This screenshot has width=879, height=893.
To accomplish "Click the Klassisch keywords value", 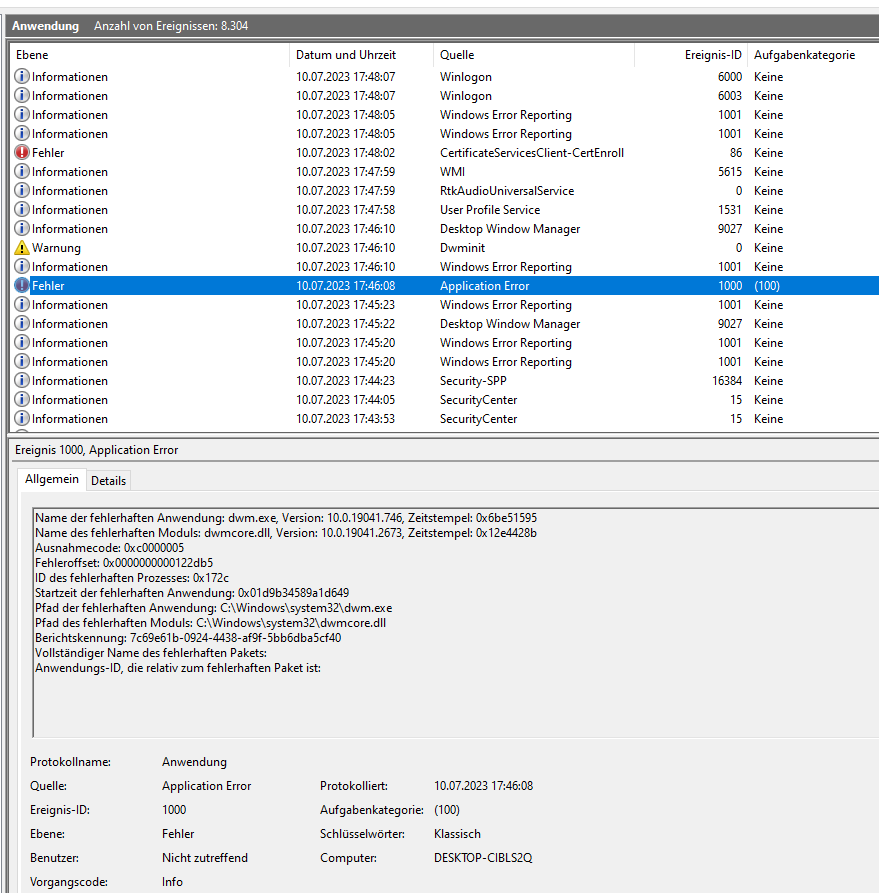I will (457, 834).
